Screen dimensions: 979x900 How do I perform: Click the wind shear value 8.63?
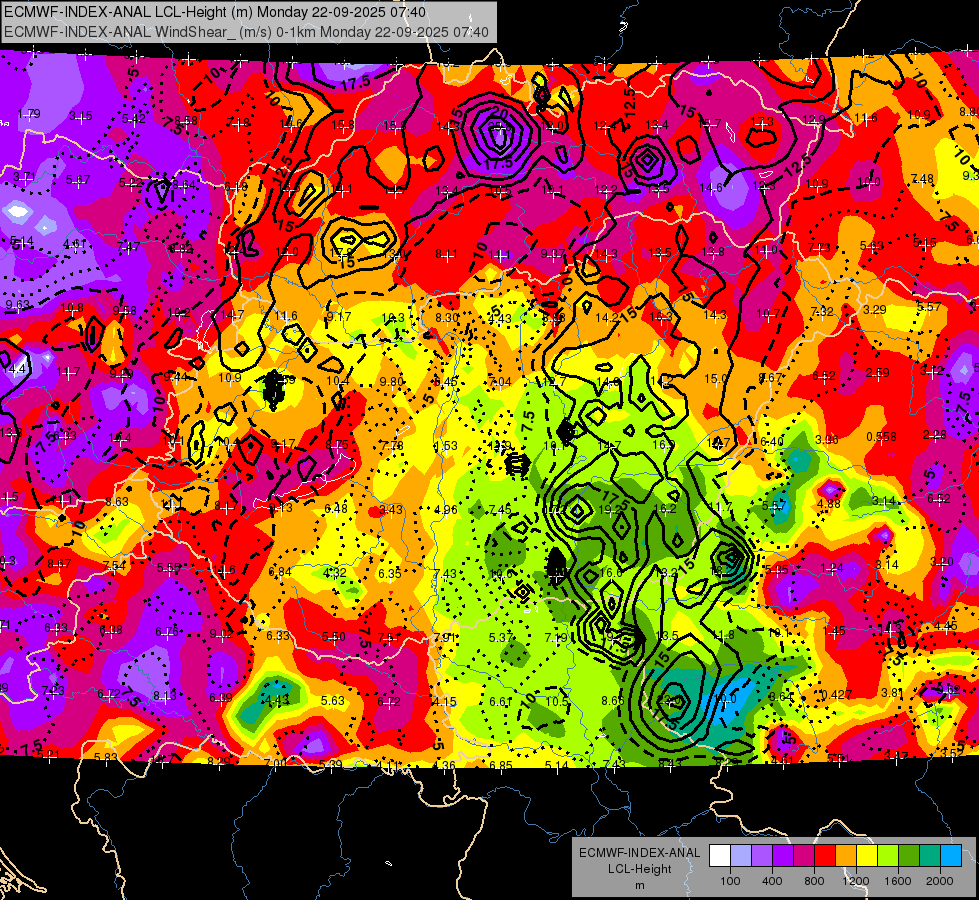[x=117, y=502]
